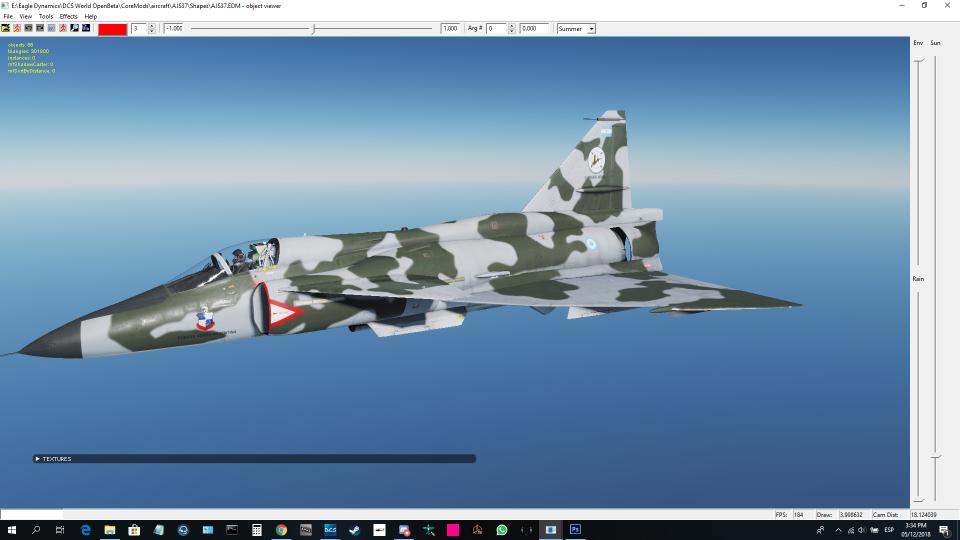Click the red color swatch
960x540 pixels.
pyautogui.click(x=113, y=29)
